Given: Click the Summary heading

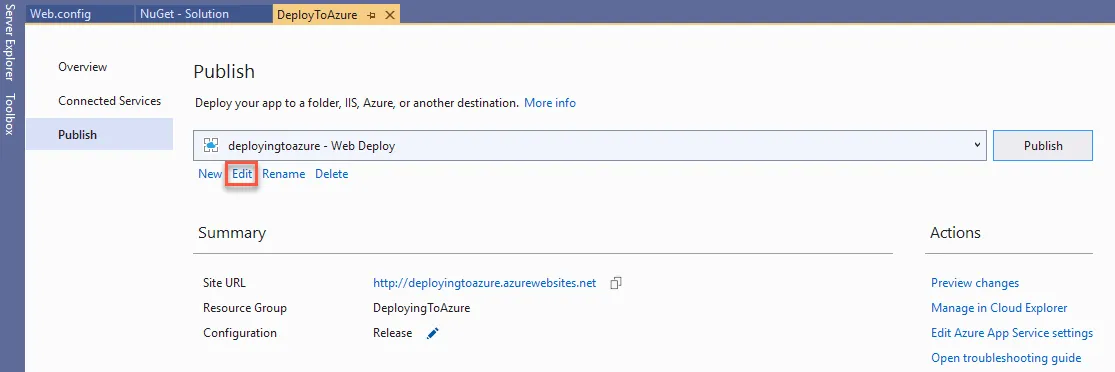Looking at the screenshot, I should [232, 233].
